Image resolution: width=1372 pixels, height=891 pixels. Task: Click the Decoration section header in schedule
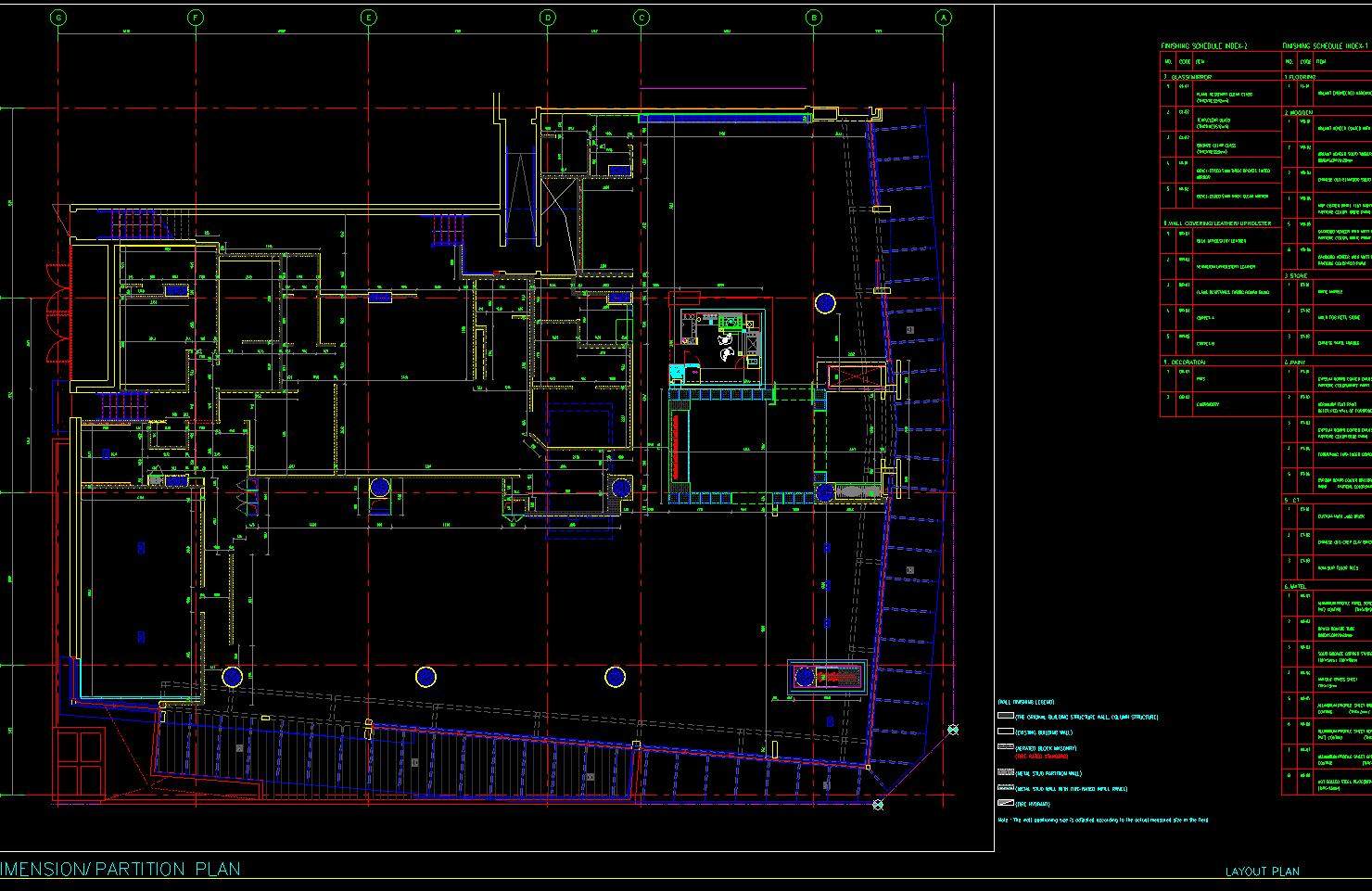tap(1187, 362)
